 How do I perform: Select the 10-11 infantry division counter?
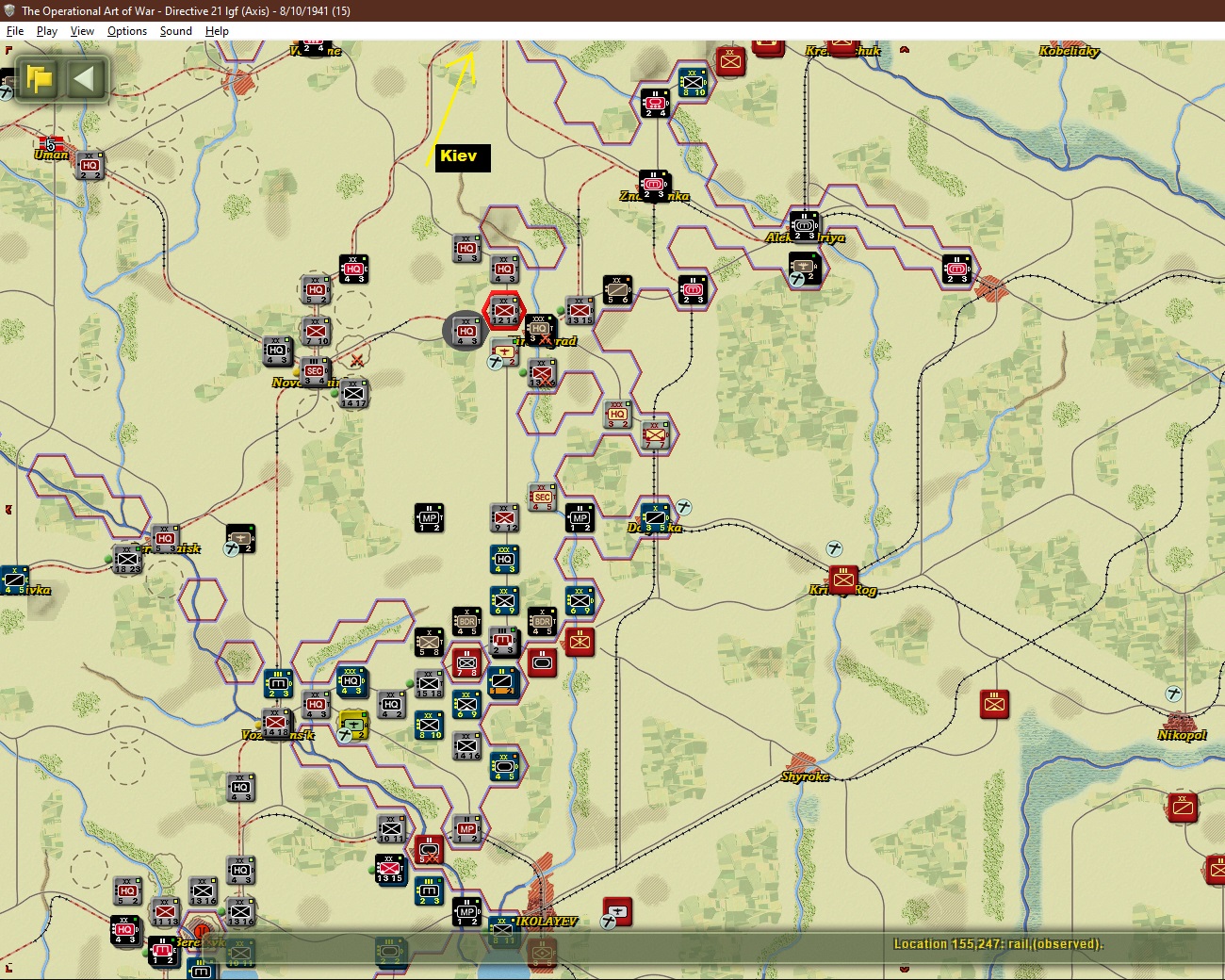391,829
